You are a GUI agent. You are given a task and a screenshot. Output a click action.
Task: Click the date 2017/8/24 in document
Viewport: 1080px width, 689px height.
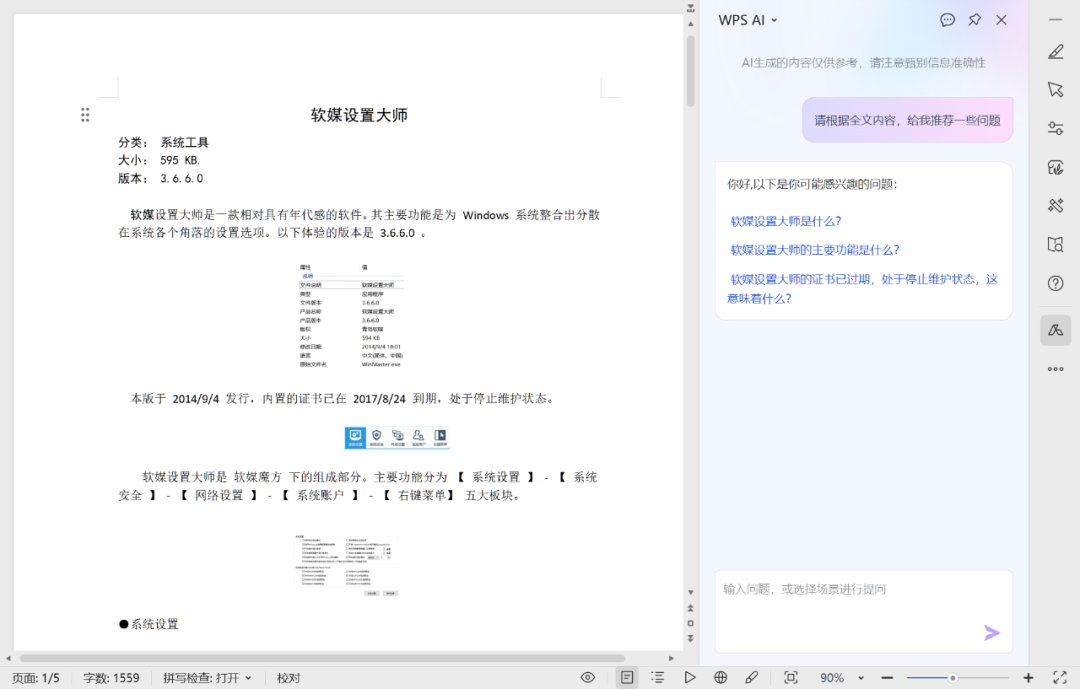click(x=379, y=399)
